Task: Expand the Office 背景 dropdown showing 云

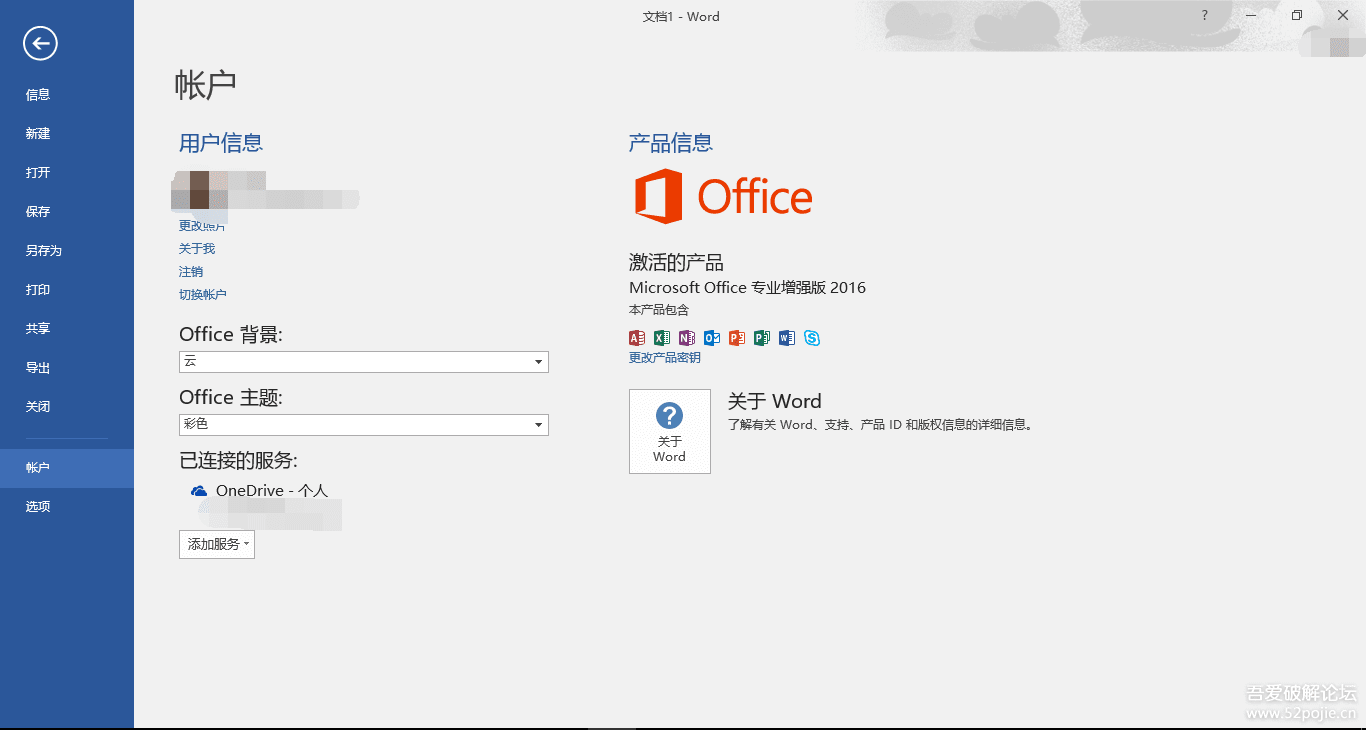Action: click(364, 362)
